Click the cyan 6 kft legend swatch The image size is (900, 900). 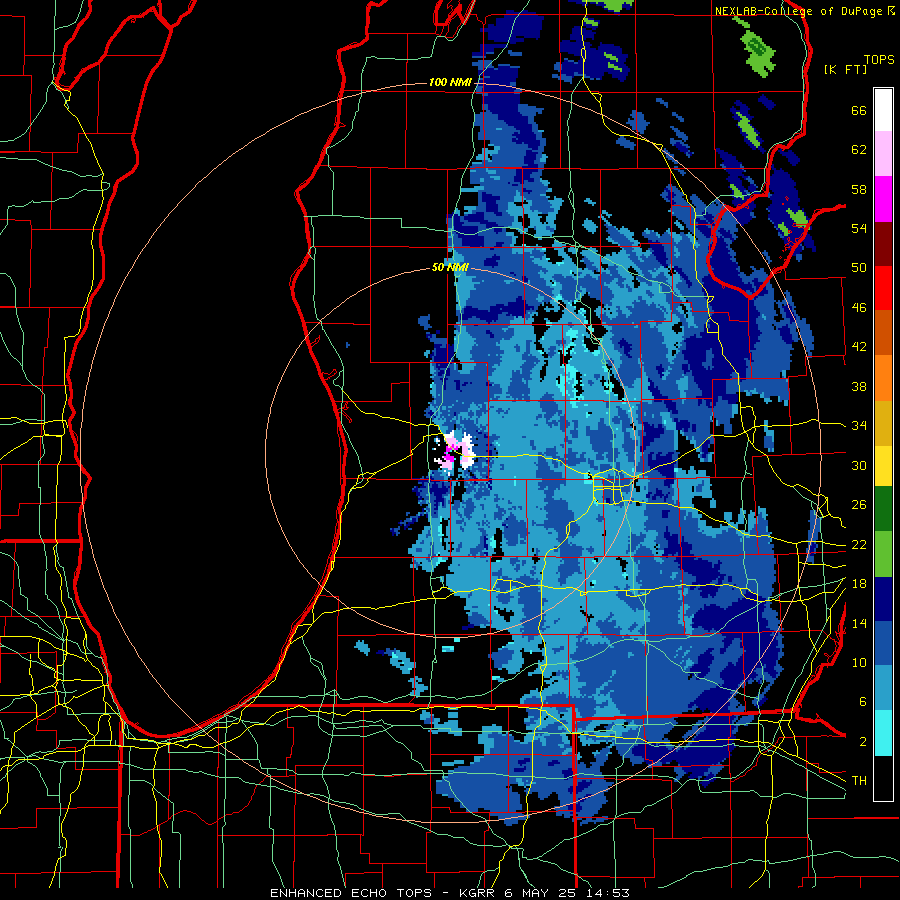pos(883,733)
